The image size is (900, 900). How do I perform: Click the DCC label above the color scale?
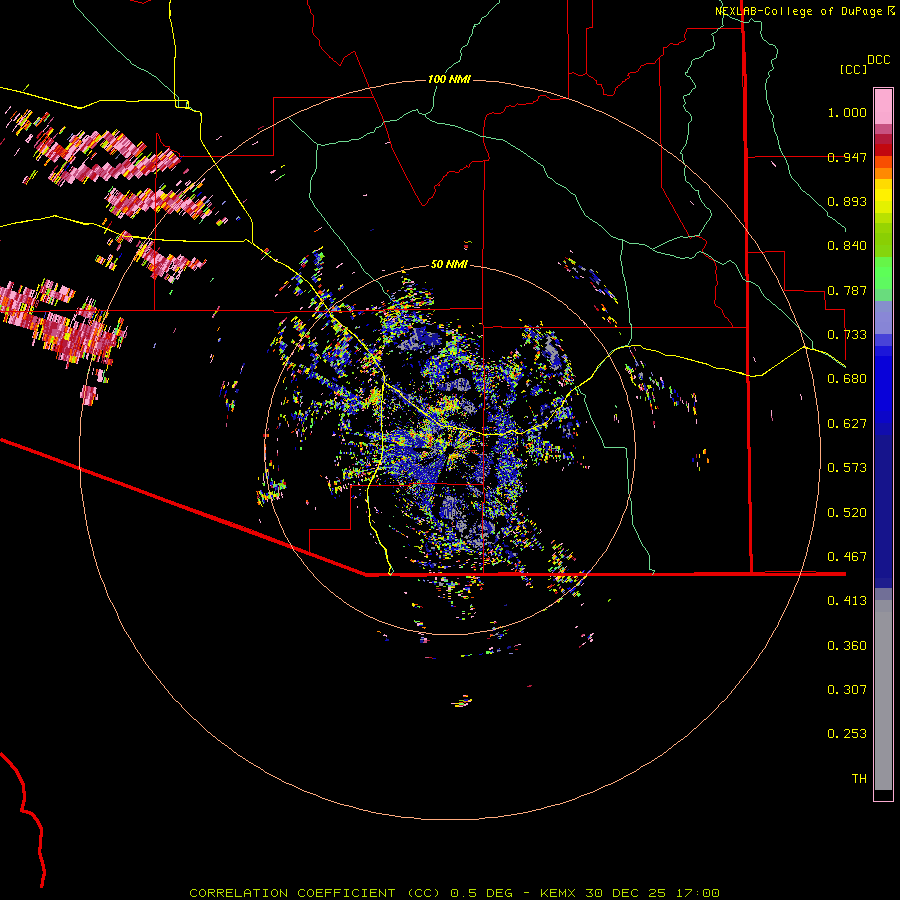click(878, 60)
